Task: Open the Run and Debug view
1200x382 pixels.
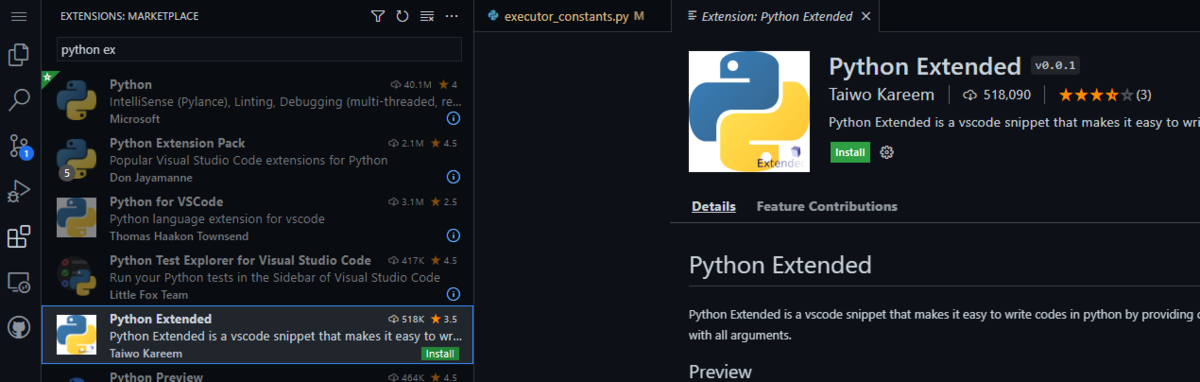Action: (x=18, y=191)
